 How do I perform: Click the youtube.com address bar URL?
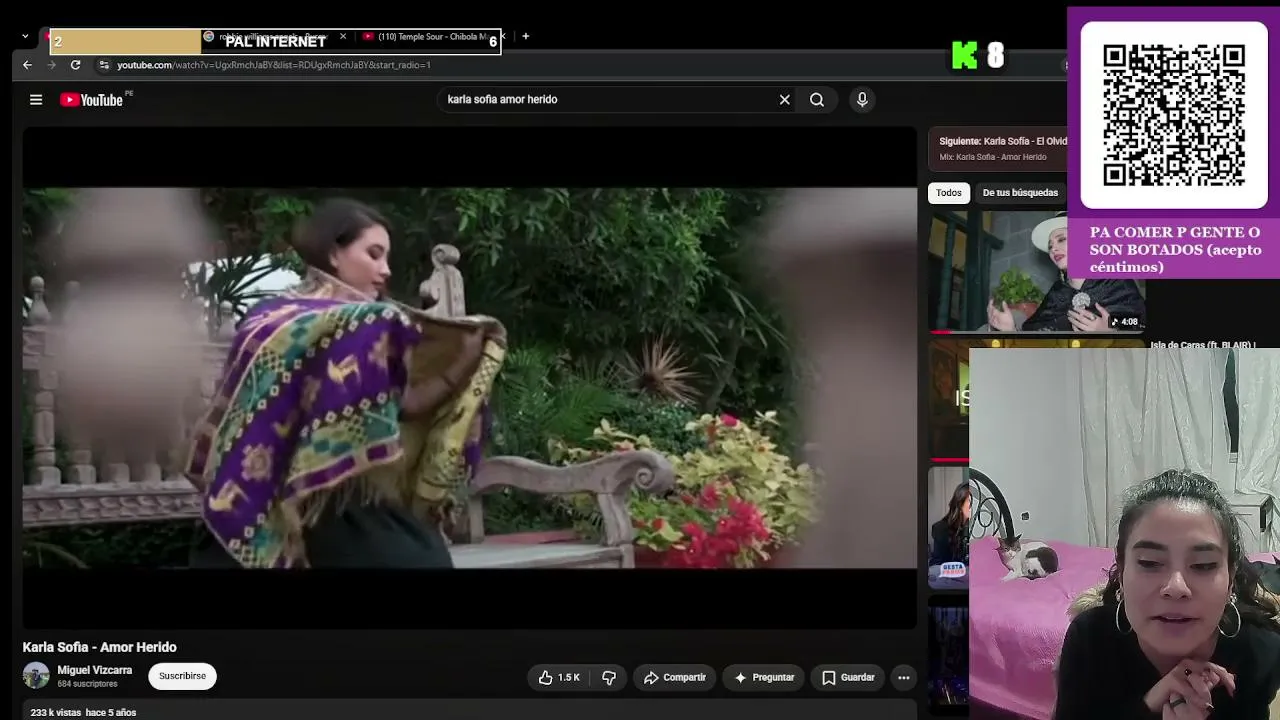pos(274,65)
